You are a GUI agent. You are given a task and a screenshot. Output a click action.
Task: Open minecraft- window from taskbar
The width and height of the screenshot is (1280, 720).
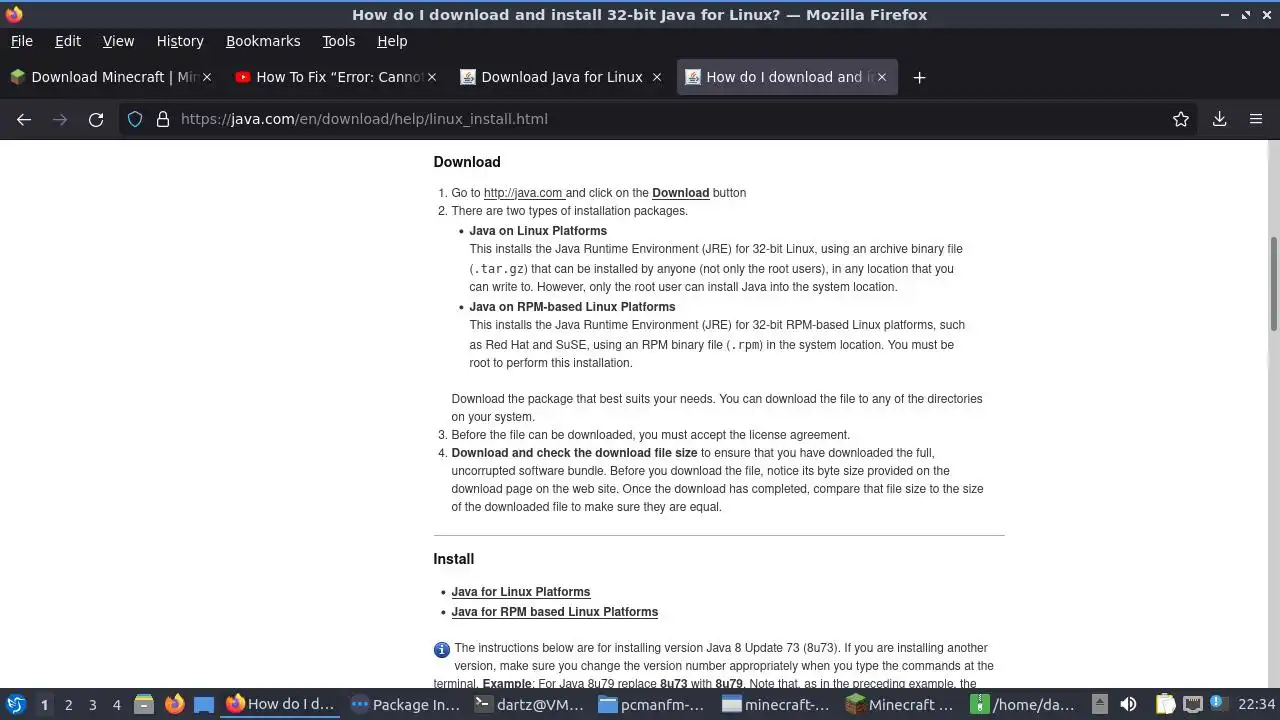[x=777, y=704]
